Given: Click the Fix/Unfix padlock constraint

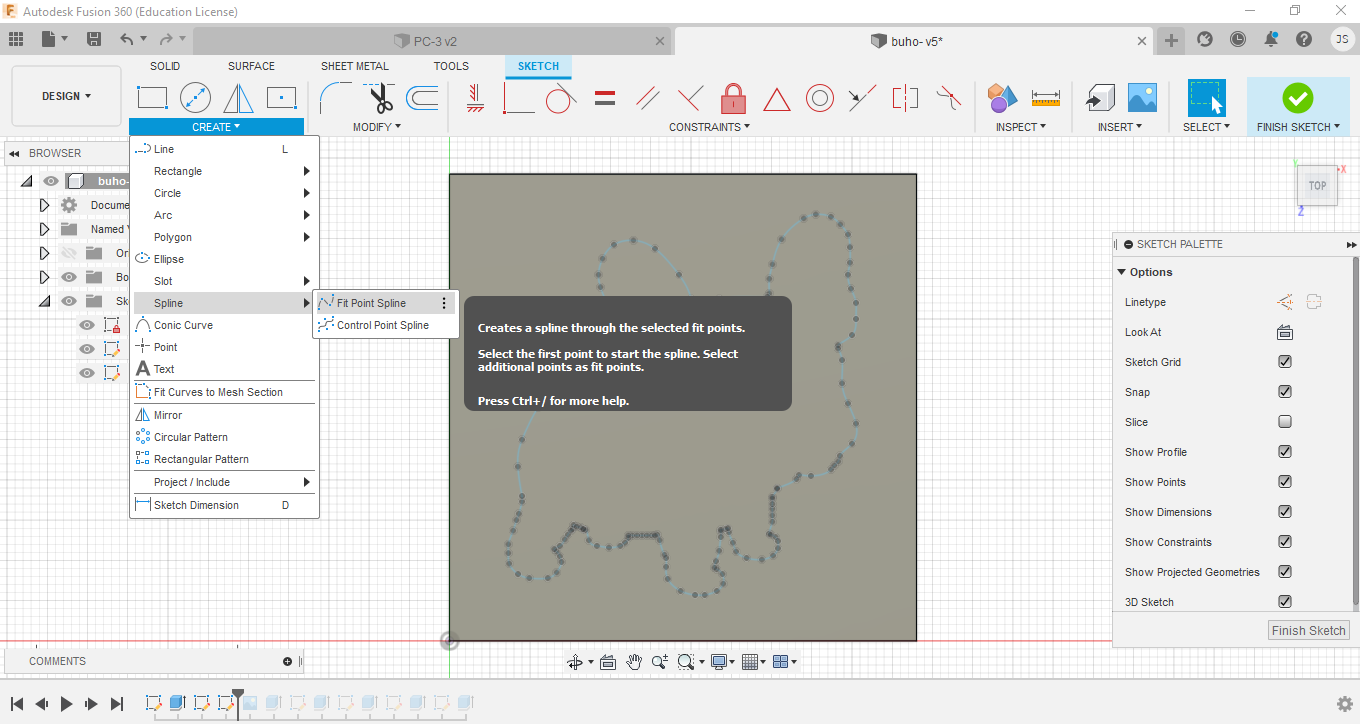Looking at the screenshot, I should click(733, 97).
